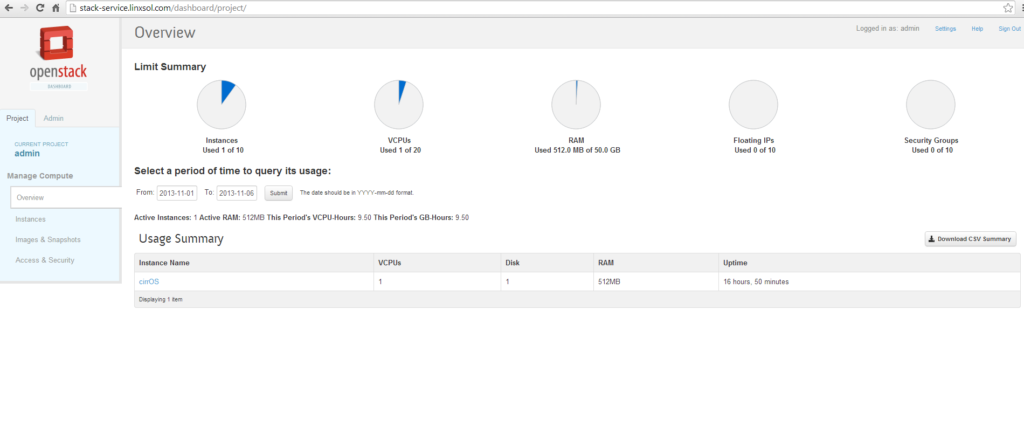
Task: Click the Manage Compute heading
Action: pos(40,176)
